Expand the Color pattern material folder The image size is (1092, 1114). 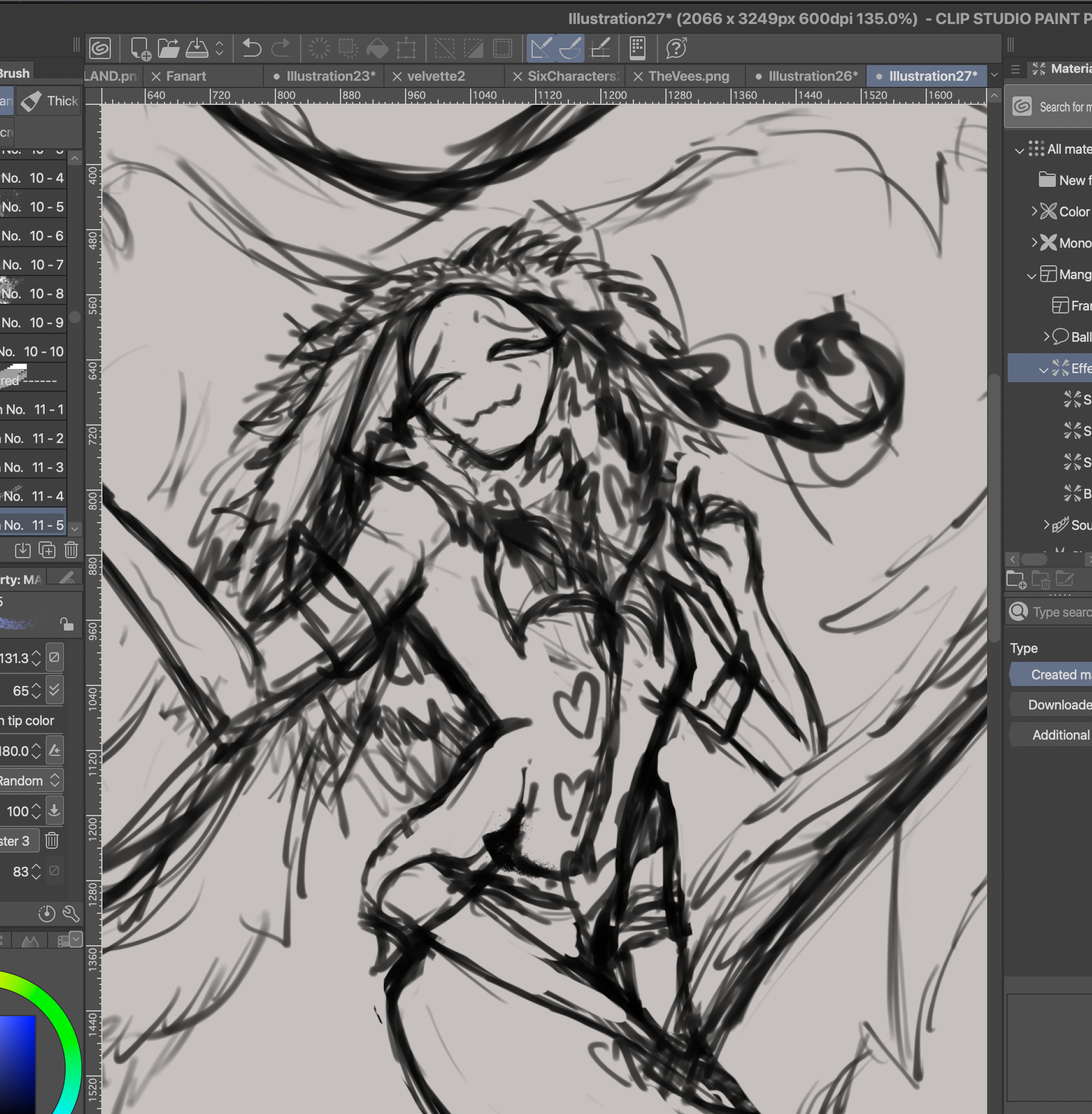(1034, 211)
